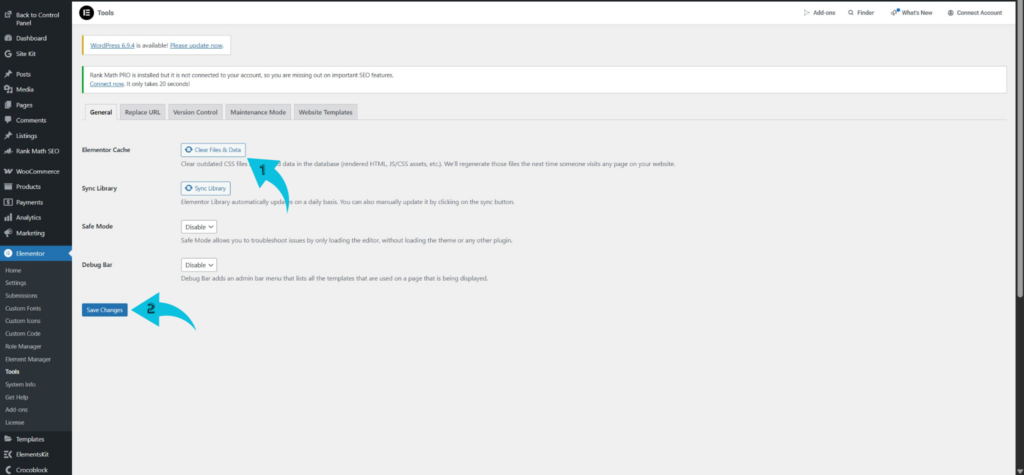Click the Save Changes button

pyautogui.click(x=104, y=310)
